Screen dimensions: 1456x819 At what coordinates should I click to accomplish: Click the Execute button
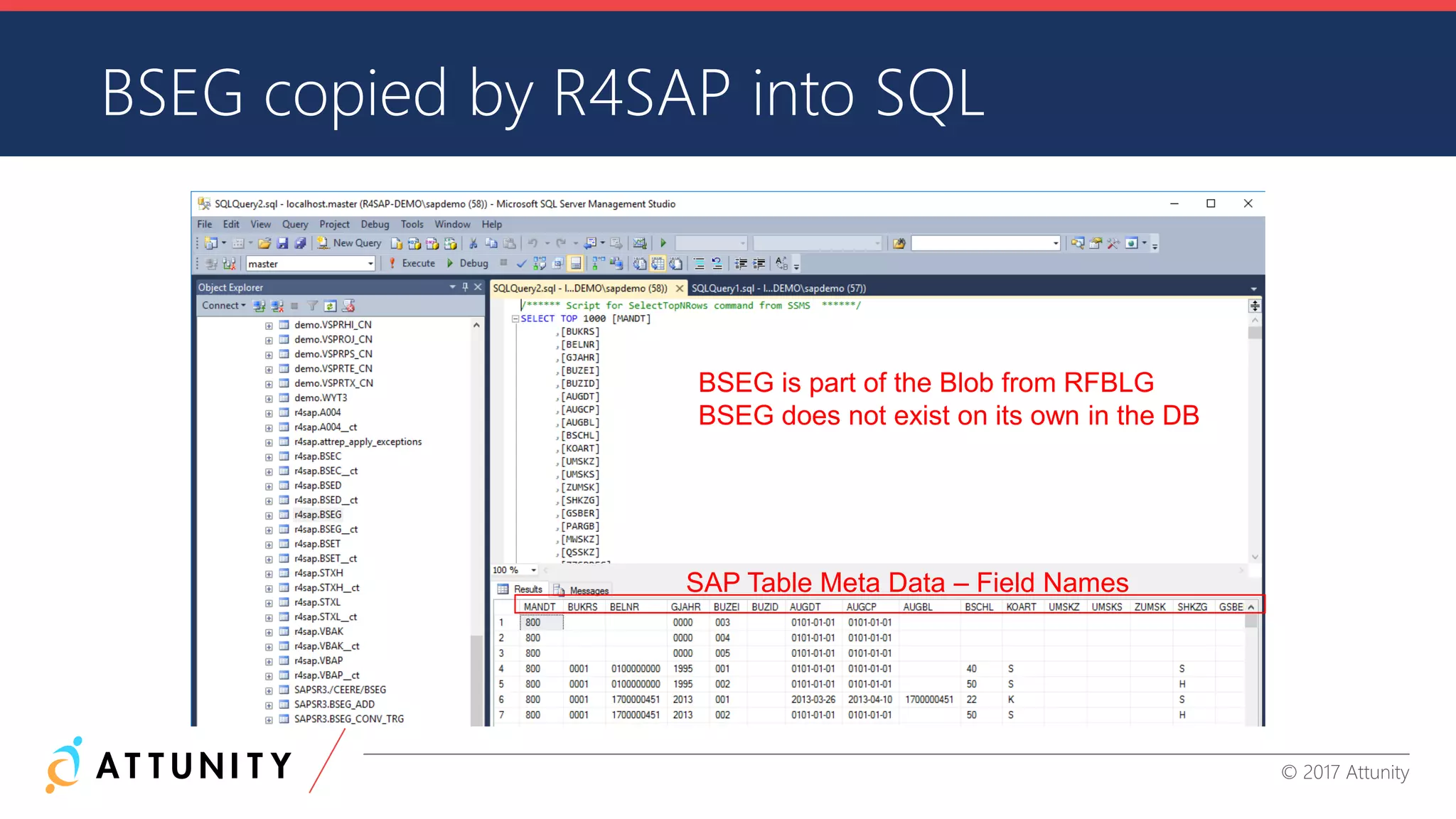click(x=412, y=263)
